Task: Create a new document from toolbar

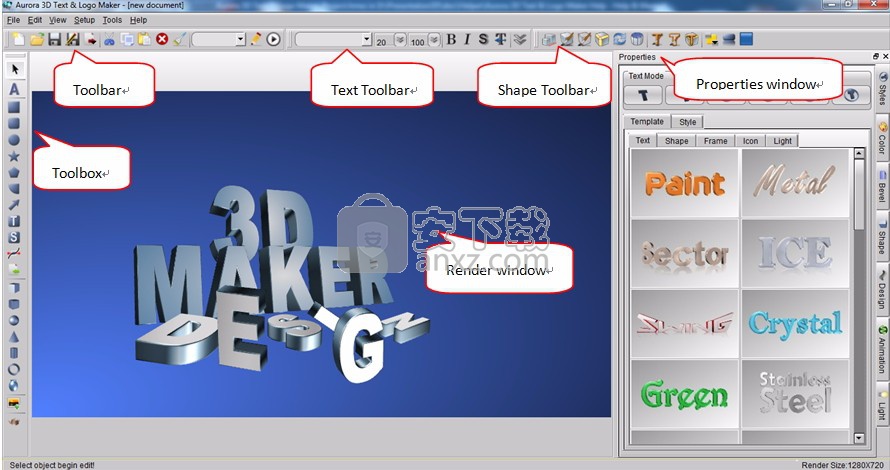Action: [19, 39]
